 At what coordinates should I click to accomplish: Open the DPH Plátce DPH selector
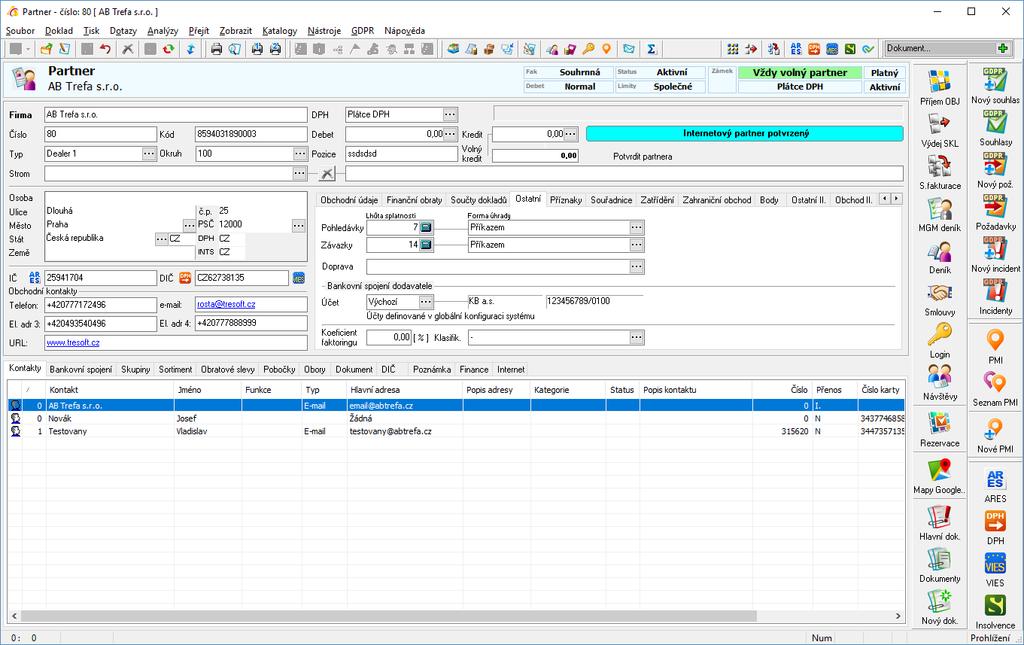[450, 114]
